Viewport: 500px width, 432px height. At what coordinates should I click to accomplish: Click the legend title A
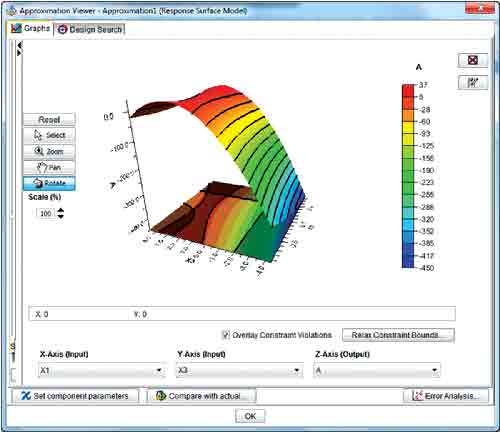click(x=419, y=67)
